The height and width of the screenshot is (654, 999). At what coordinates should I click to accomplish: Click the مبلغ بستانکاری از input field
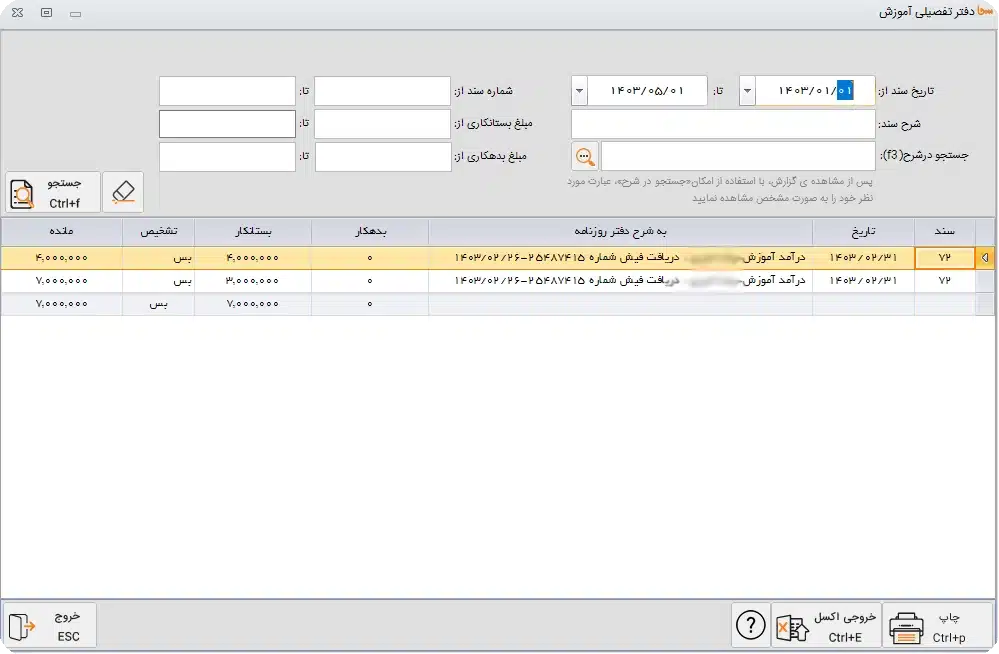(x=382, y=124)
